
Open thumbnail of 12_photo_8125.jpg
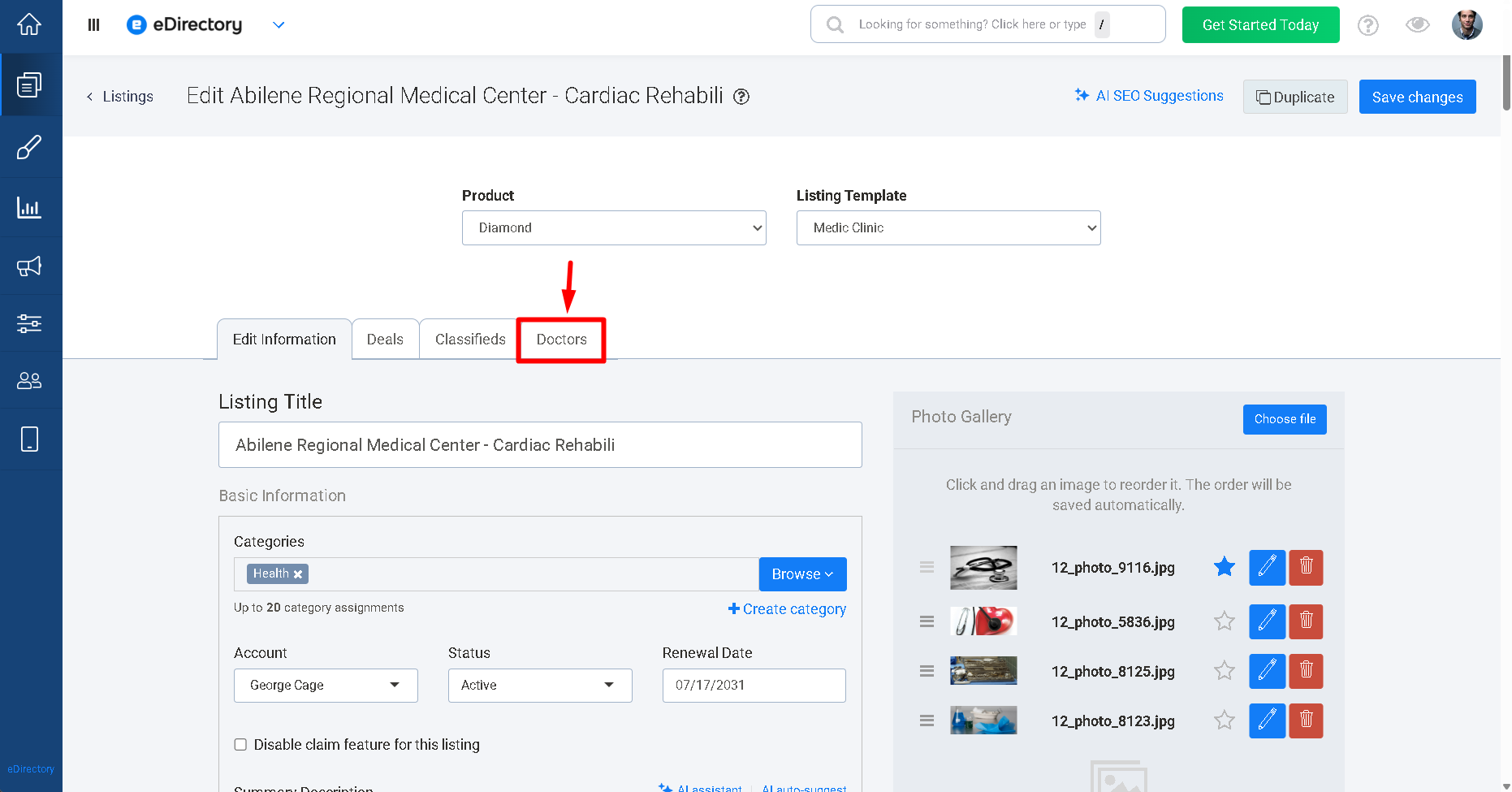click(x=983, y=671)
